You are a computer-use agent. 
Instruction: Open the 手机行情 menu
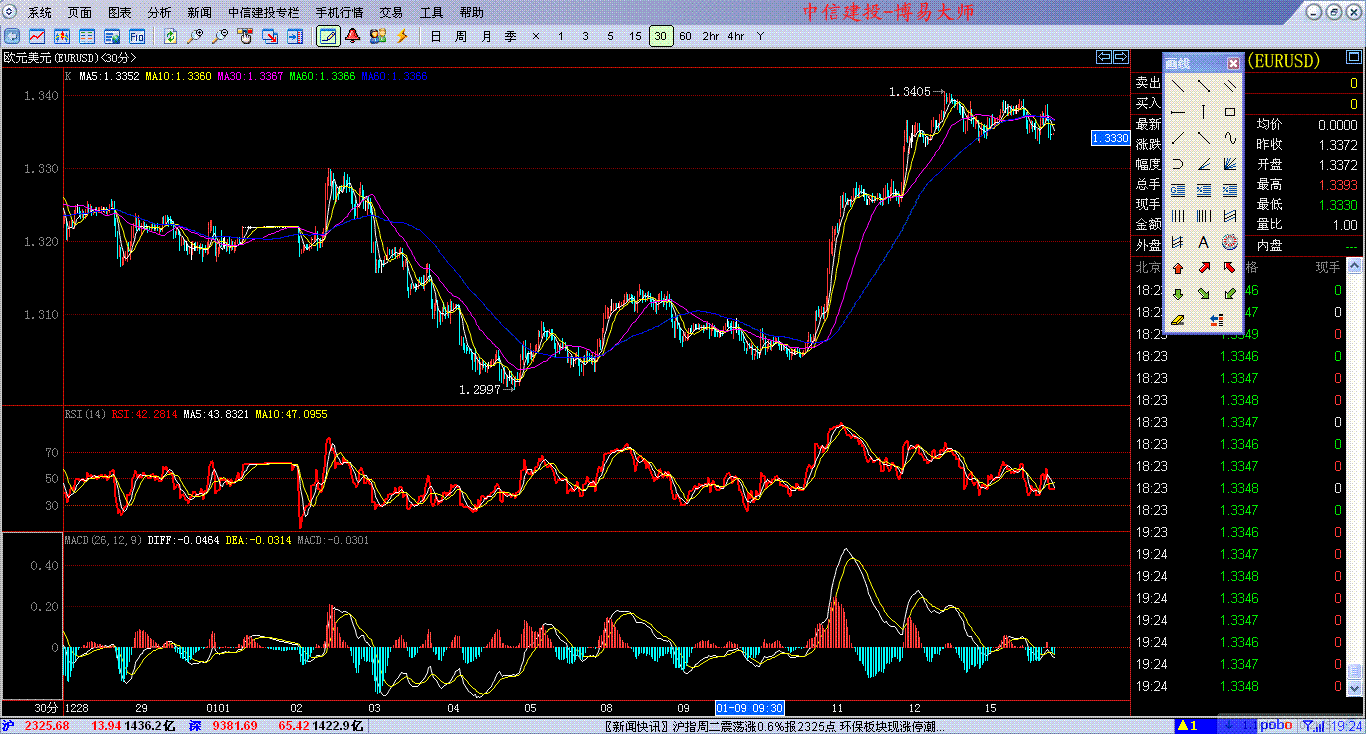339,13
